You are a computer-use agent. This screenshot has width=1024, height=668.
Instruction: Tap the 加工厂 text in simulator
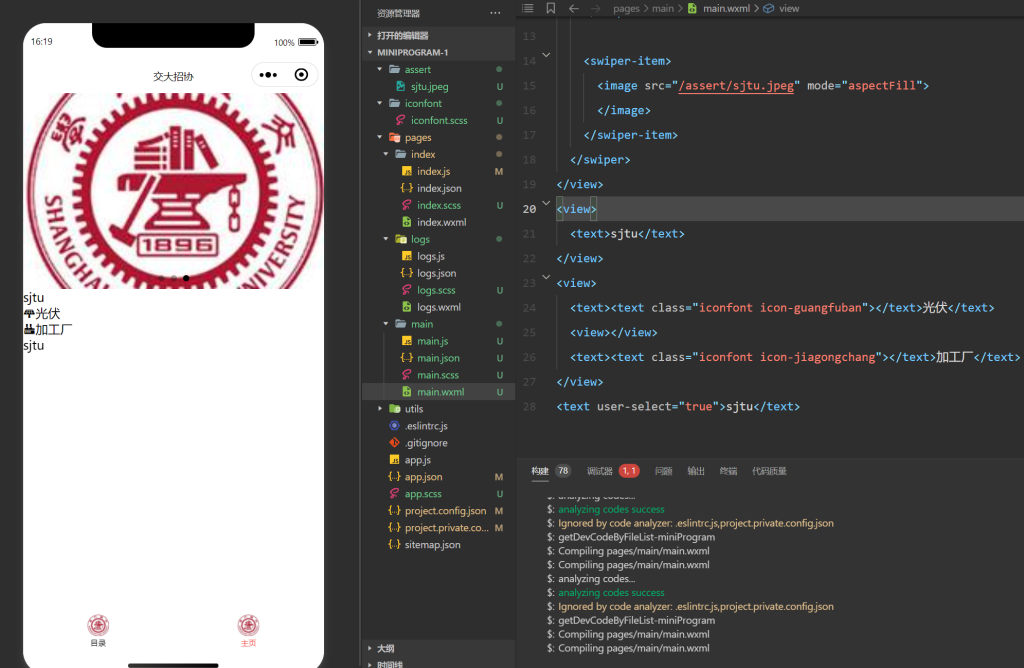(54, 330)
